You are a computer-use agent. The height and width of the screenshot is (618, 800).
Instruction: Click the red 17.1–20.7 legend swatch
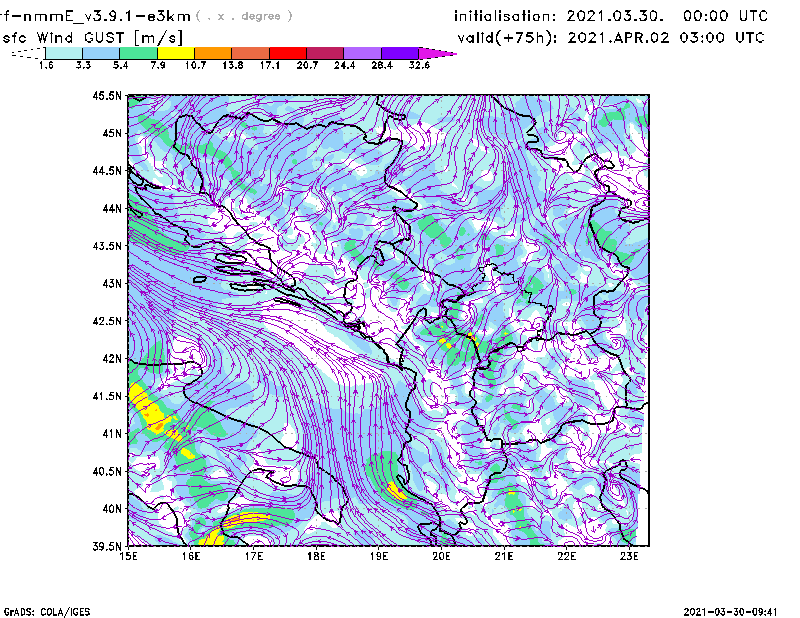click(288, 53)
